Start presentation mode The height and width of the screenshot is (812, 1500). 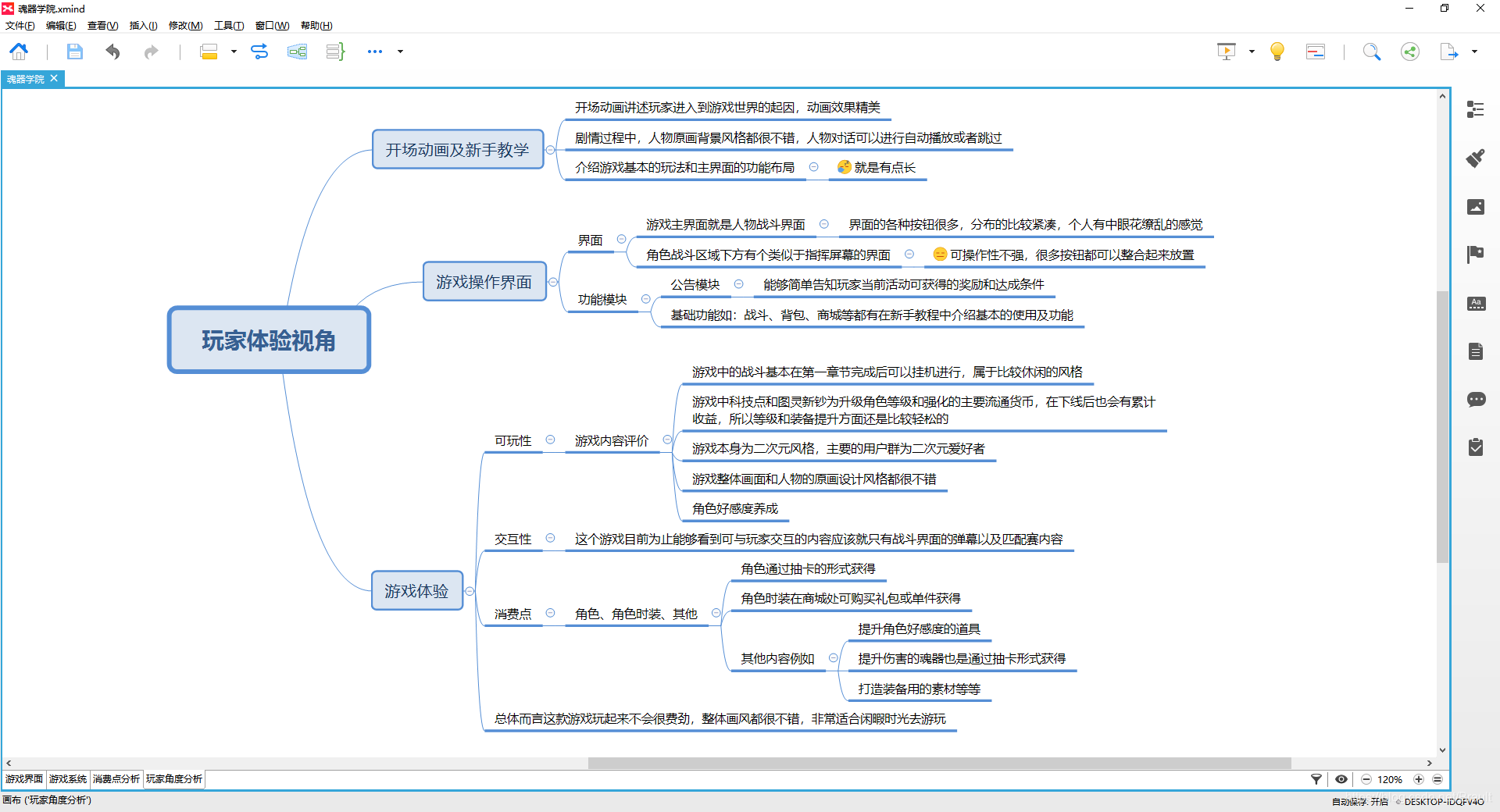[x=1227, y=52]
